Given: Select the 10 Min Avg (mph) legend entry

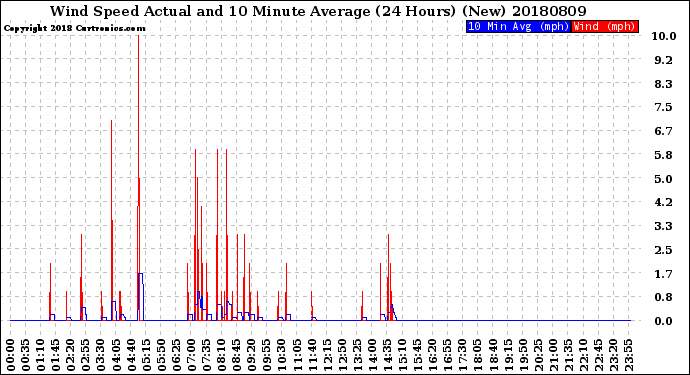Looking at the screenshot, I should pos(518,26).
